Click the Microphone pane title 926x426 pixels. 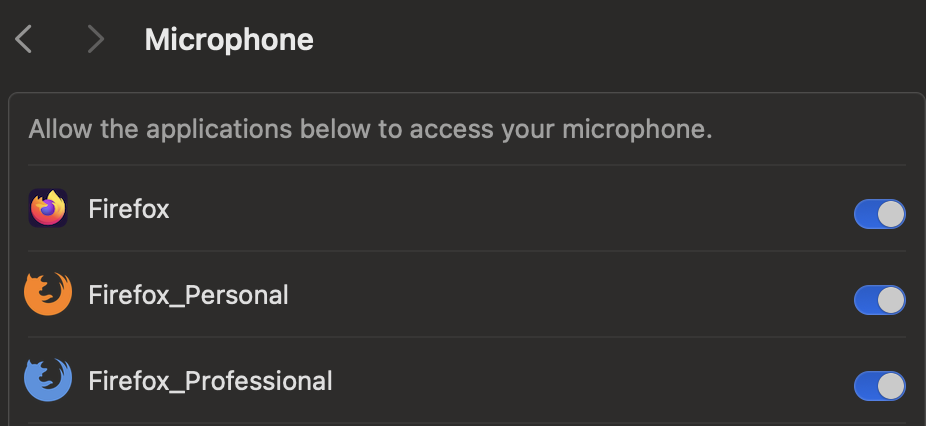pos(229,40)
